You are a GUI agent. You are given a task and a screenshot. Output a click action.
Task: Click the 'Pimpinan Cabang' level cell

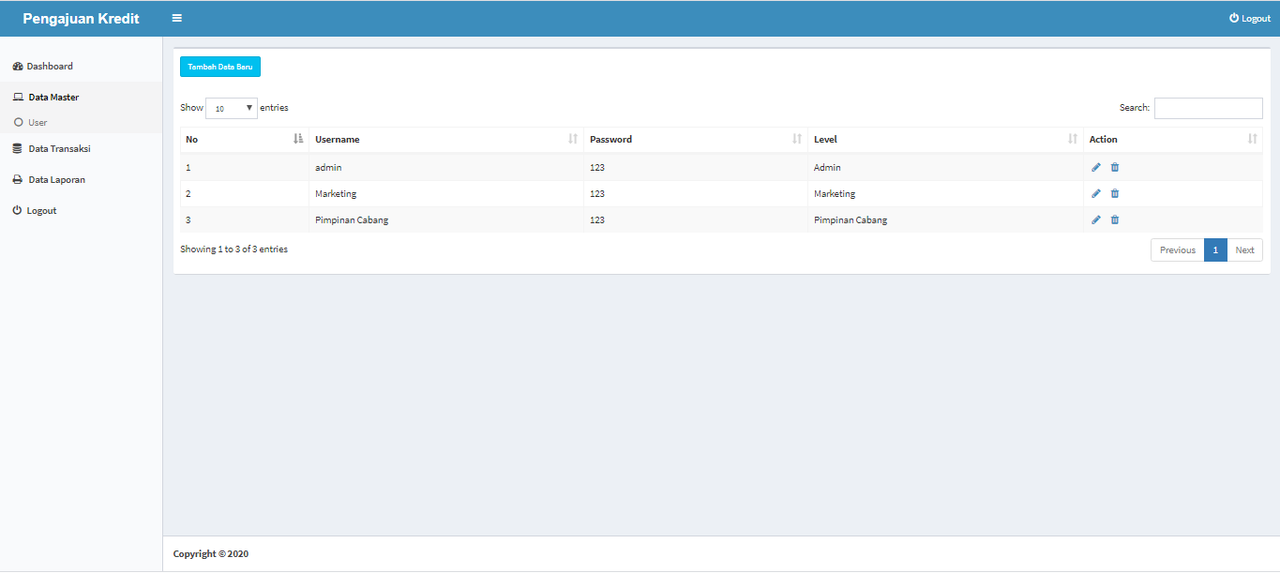coord(946,219)
